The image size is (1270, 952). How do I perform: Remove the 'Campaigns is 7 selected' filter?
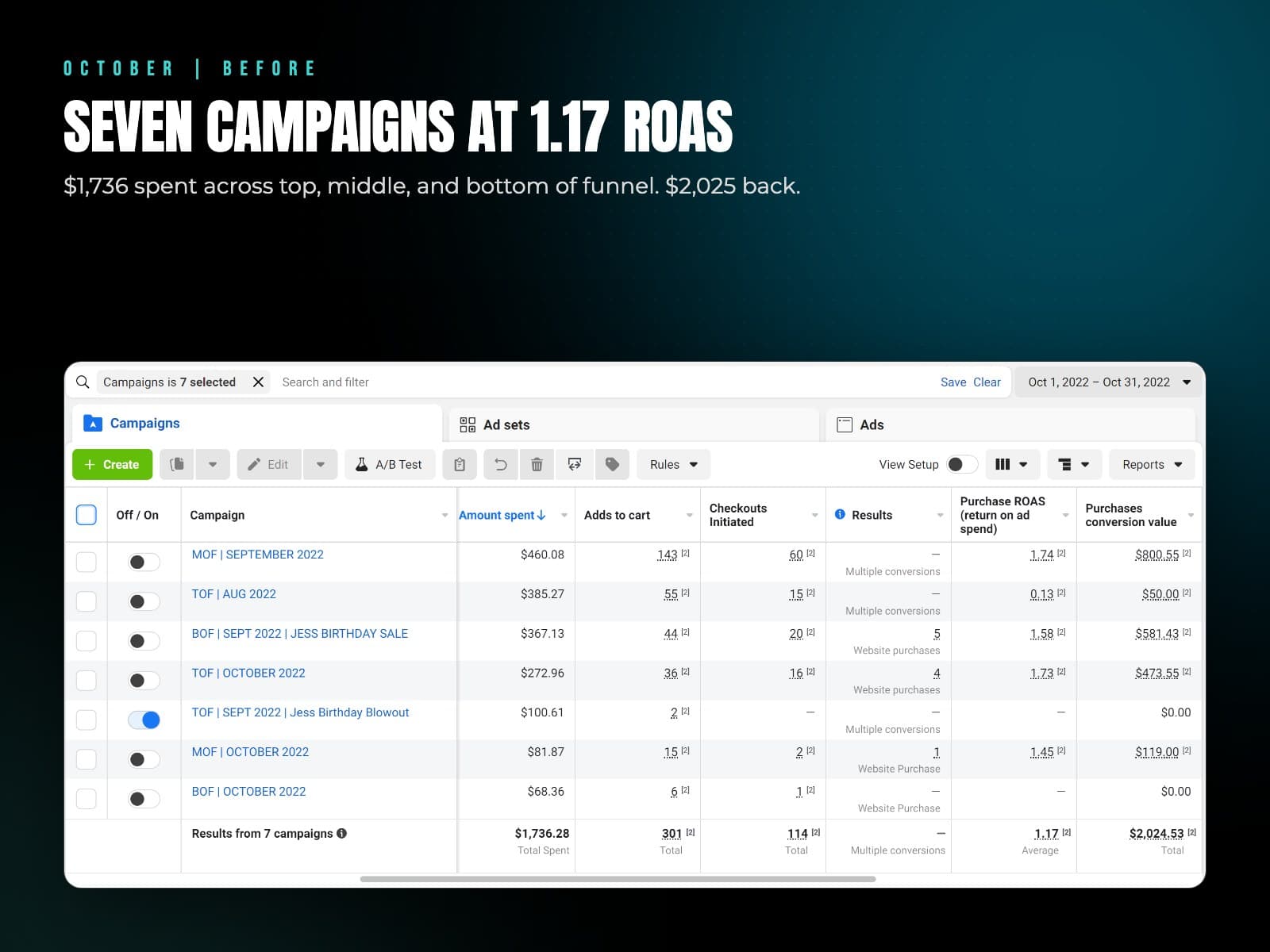(x=258, y=382)
